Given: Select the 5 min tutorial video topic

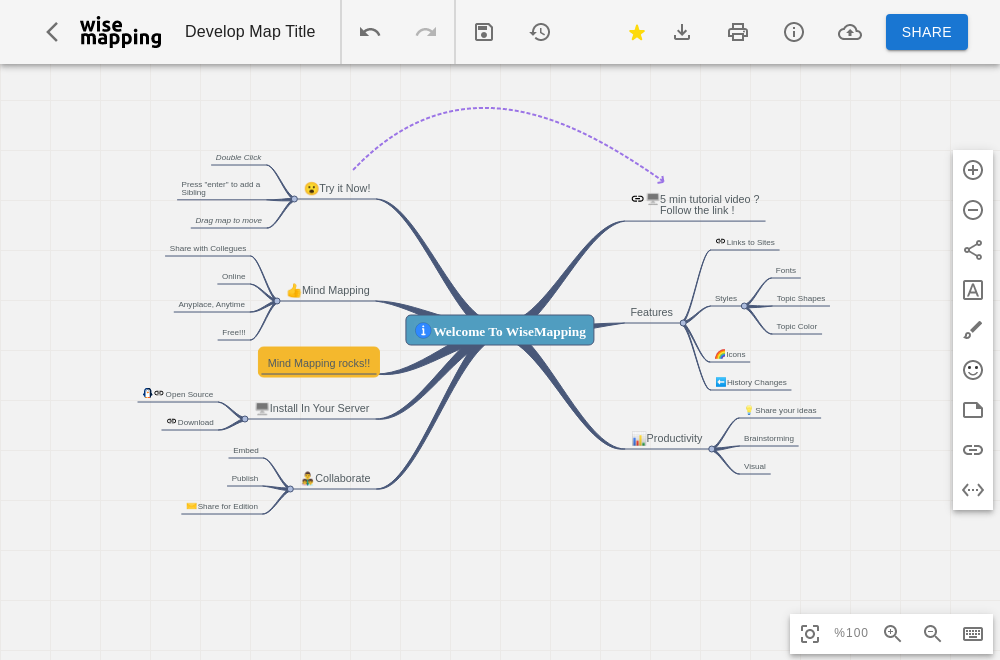Looking at the screenshot, I should tap(709, 205).
